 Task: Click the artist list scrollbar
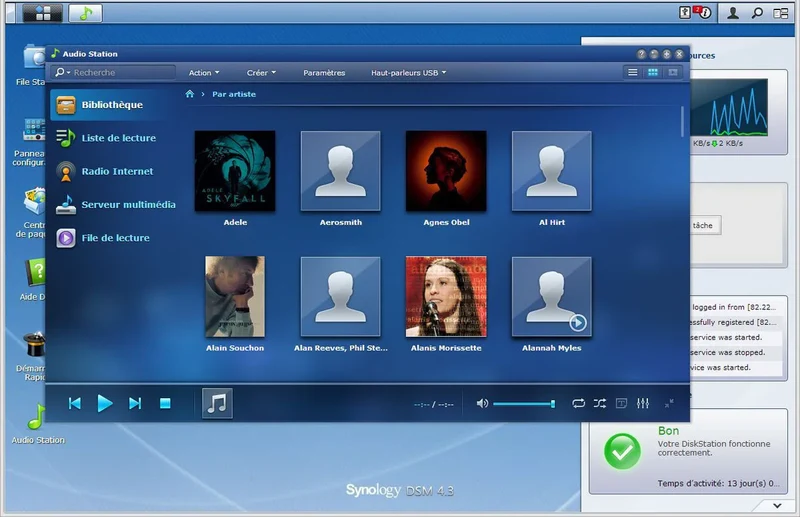pos(682,121)
